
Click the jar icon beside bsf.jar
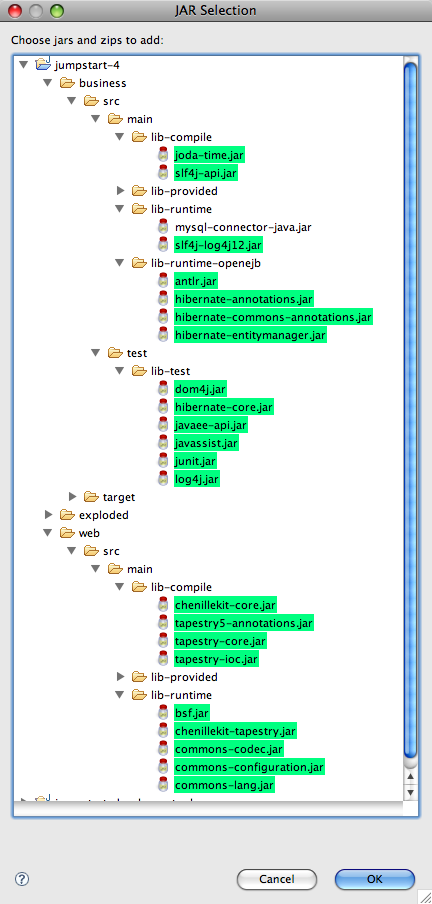pos(163,713)
